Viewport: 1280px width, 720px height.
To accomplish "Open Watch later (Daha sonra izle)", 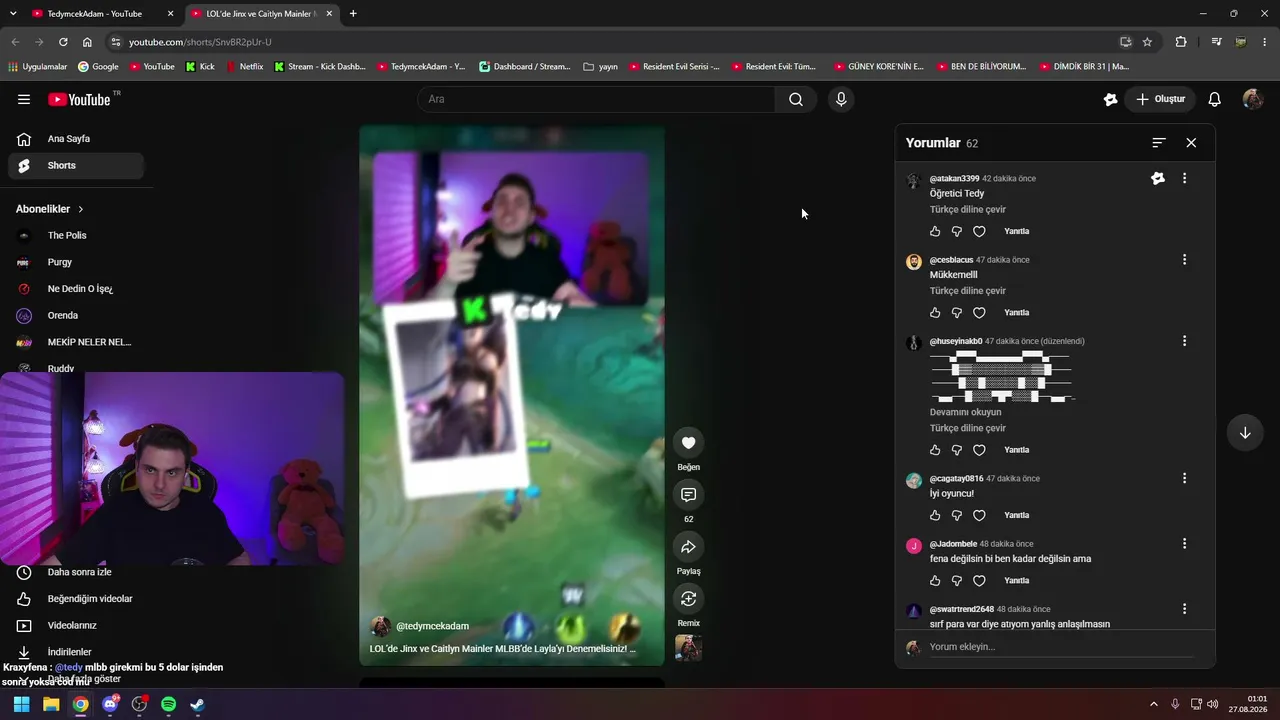I will (x=80, y=572).
